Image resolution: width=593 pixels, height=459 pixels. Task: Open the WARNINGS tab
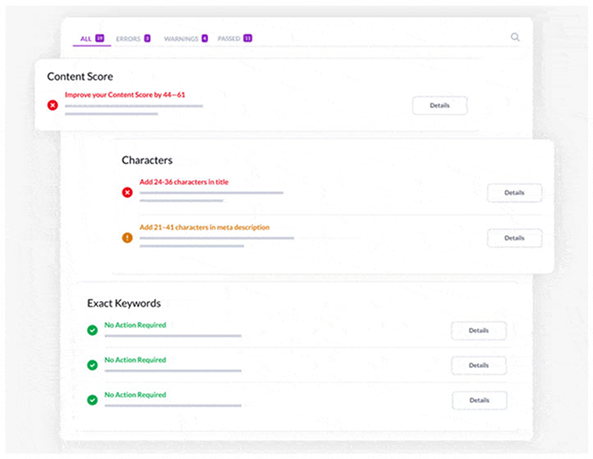[186, 39]
